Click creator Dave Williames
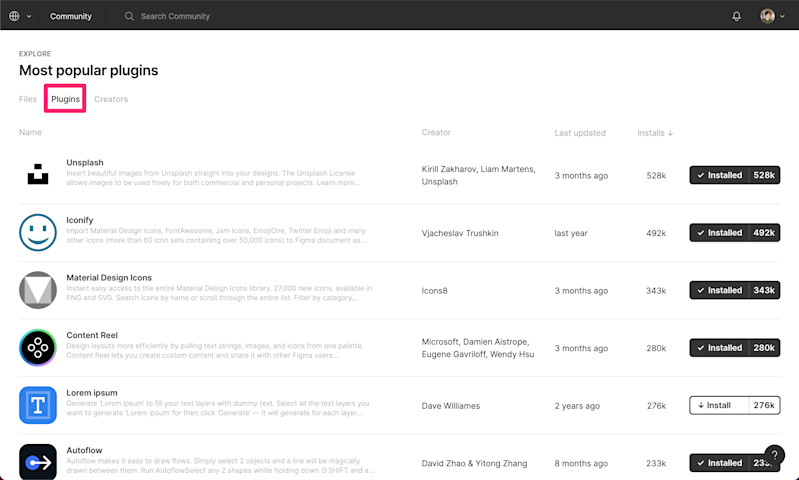The height and width of the screenshot is (480, 799). [x=450, y=406]
